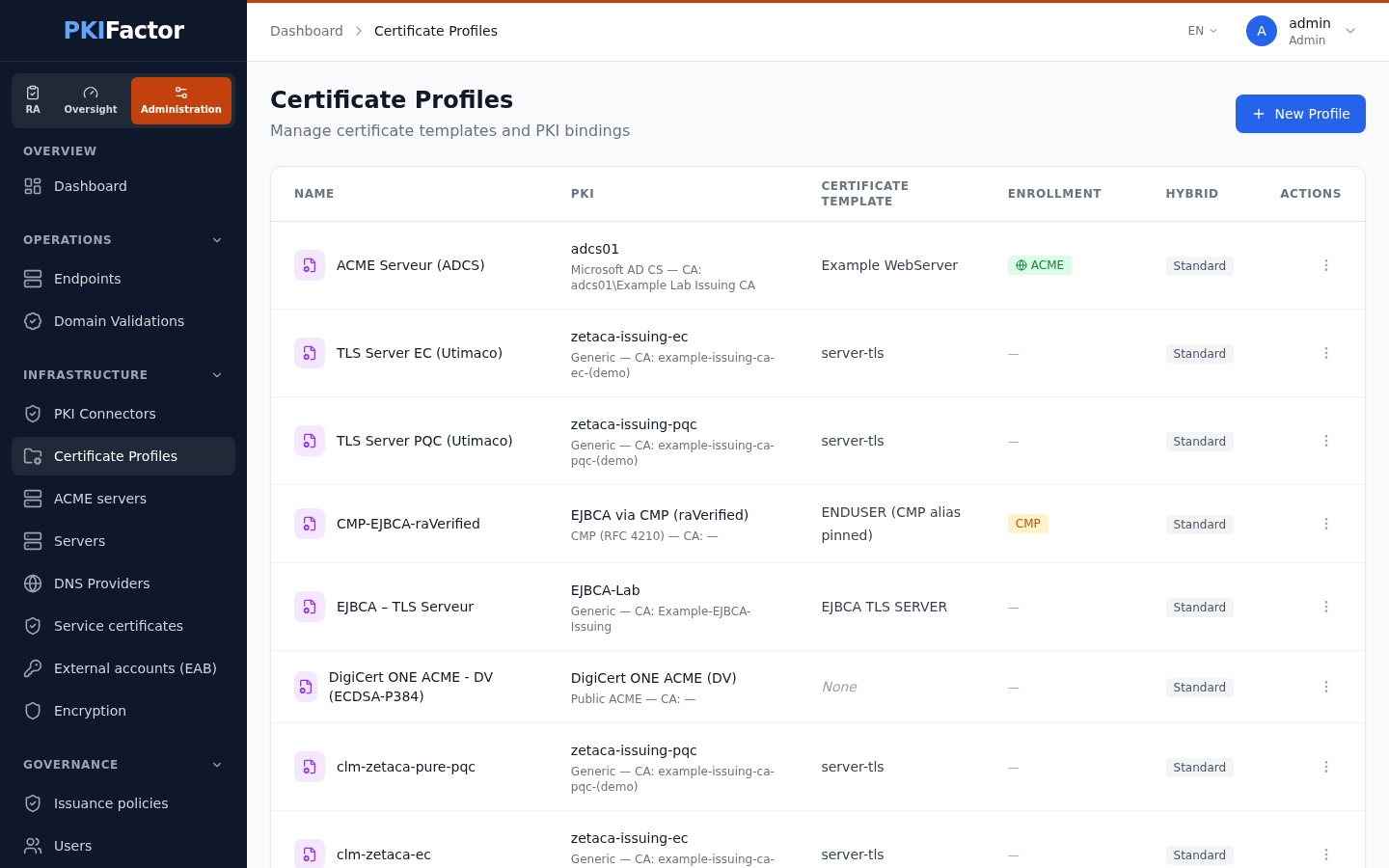Collapse the Operations section
The image size is (1389, 868).
coord(217,240)
